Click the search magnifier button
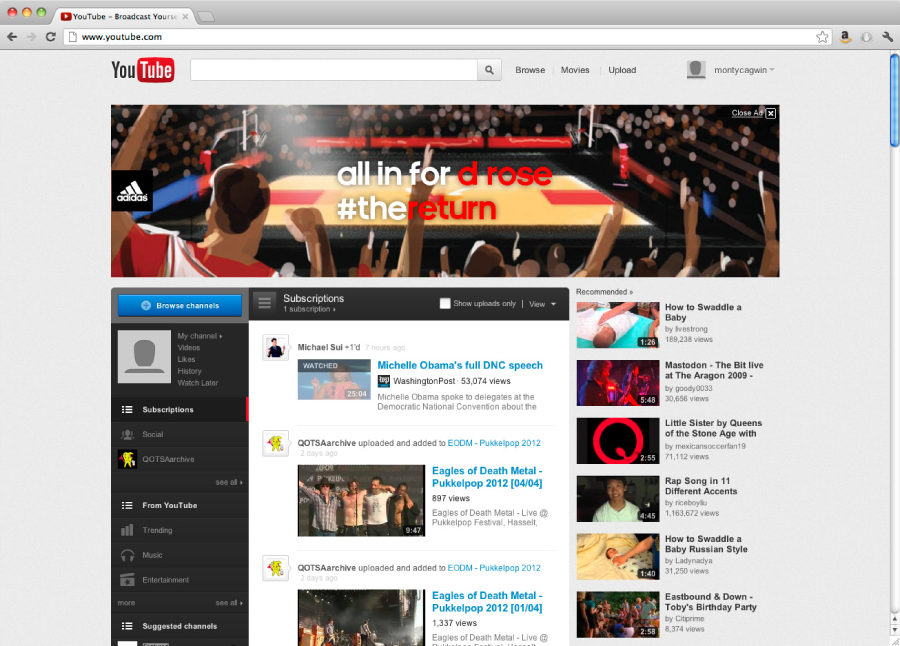Viewport: 900px width, 646px height. [489, 70]
